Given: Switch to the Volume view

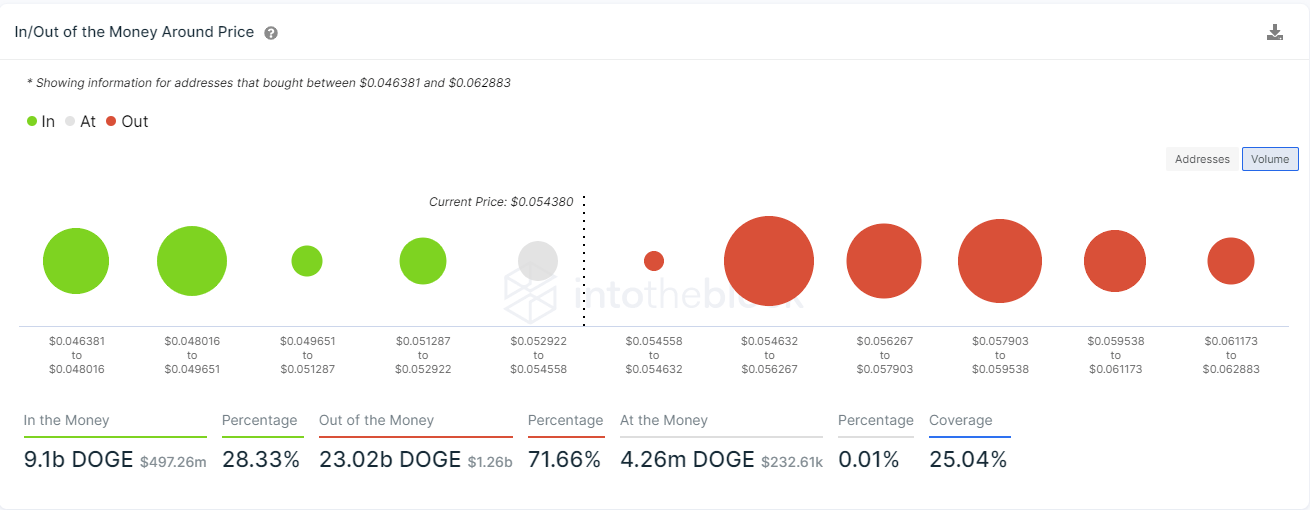Looking at the screenshot, I should pyautogui.click(x=1270, y=159).
